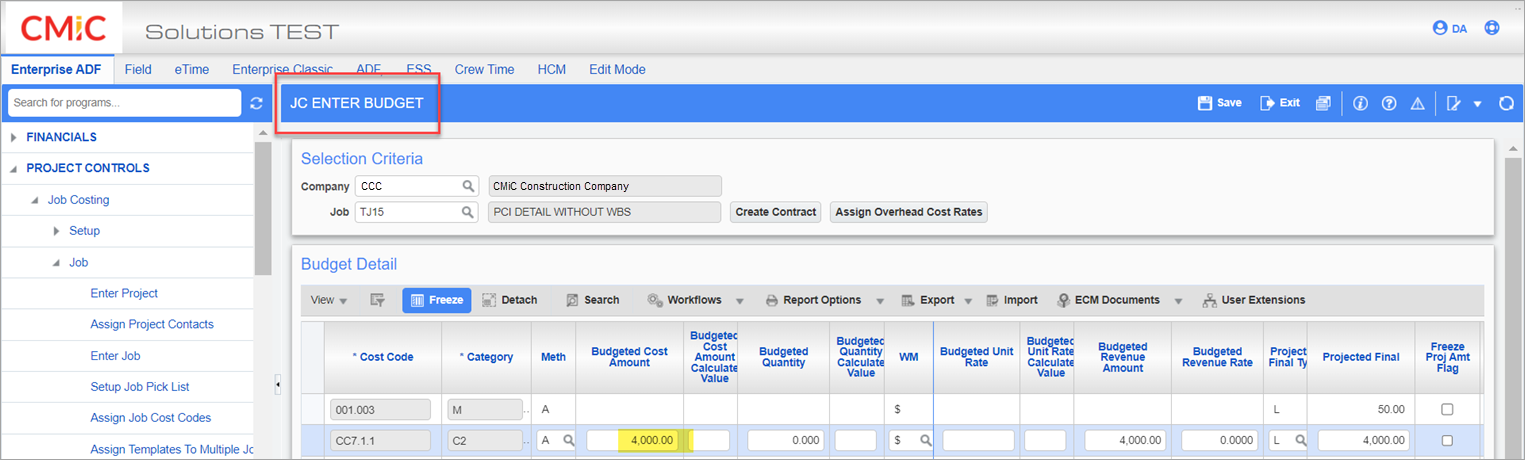
Task: Click the life ring support icon
Action: tap(1493, 28)
